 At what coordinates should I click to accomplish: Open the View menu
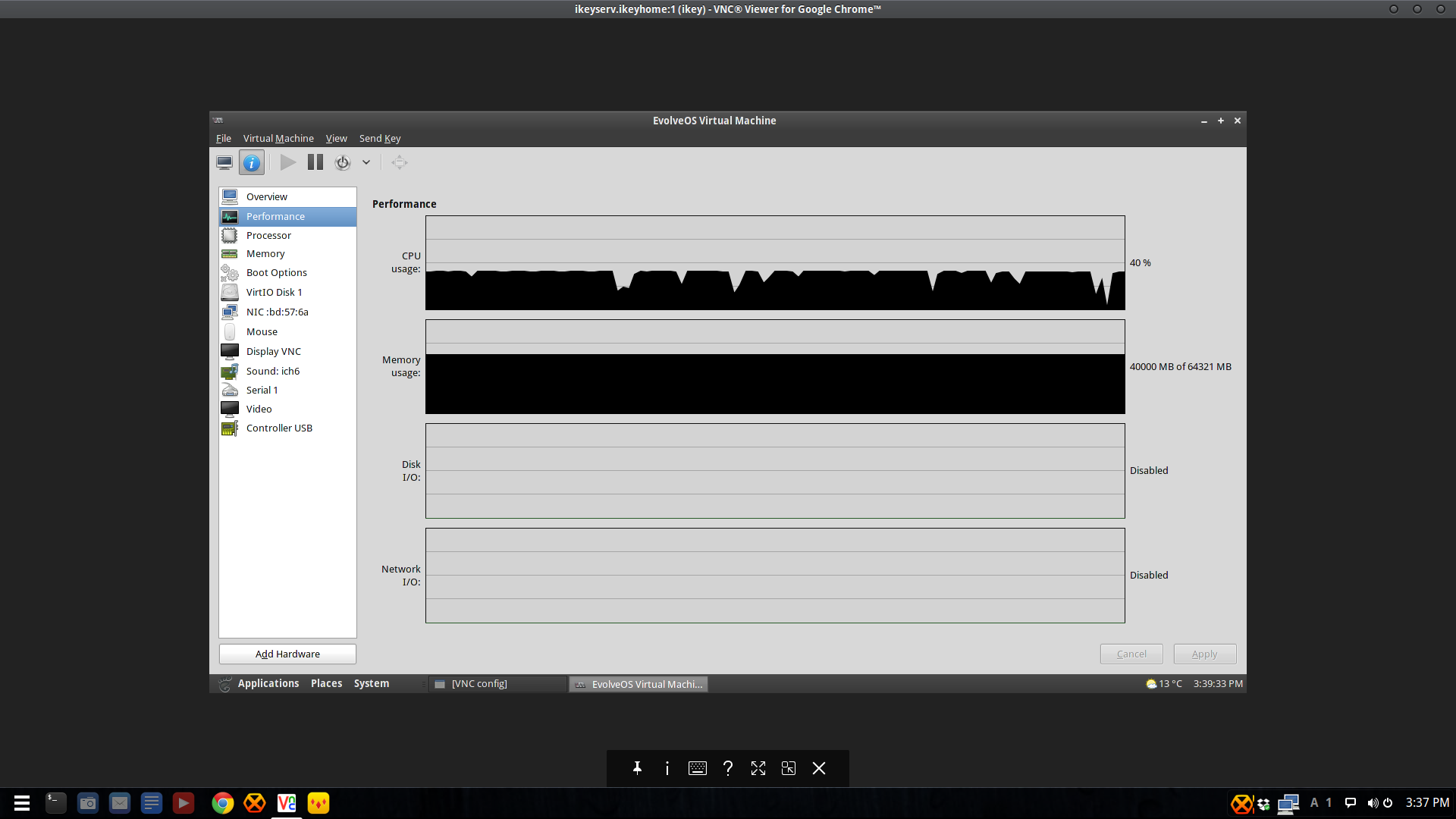pyautogui.click(x=337, y=138)
